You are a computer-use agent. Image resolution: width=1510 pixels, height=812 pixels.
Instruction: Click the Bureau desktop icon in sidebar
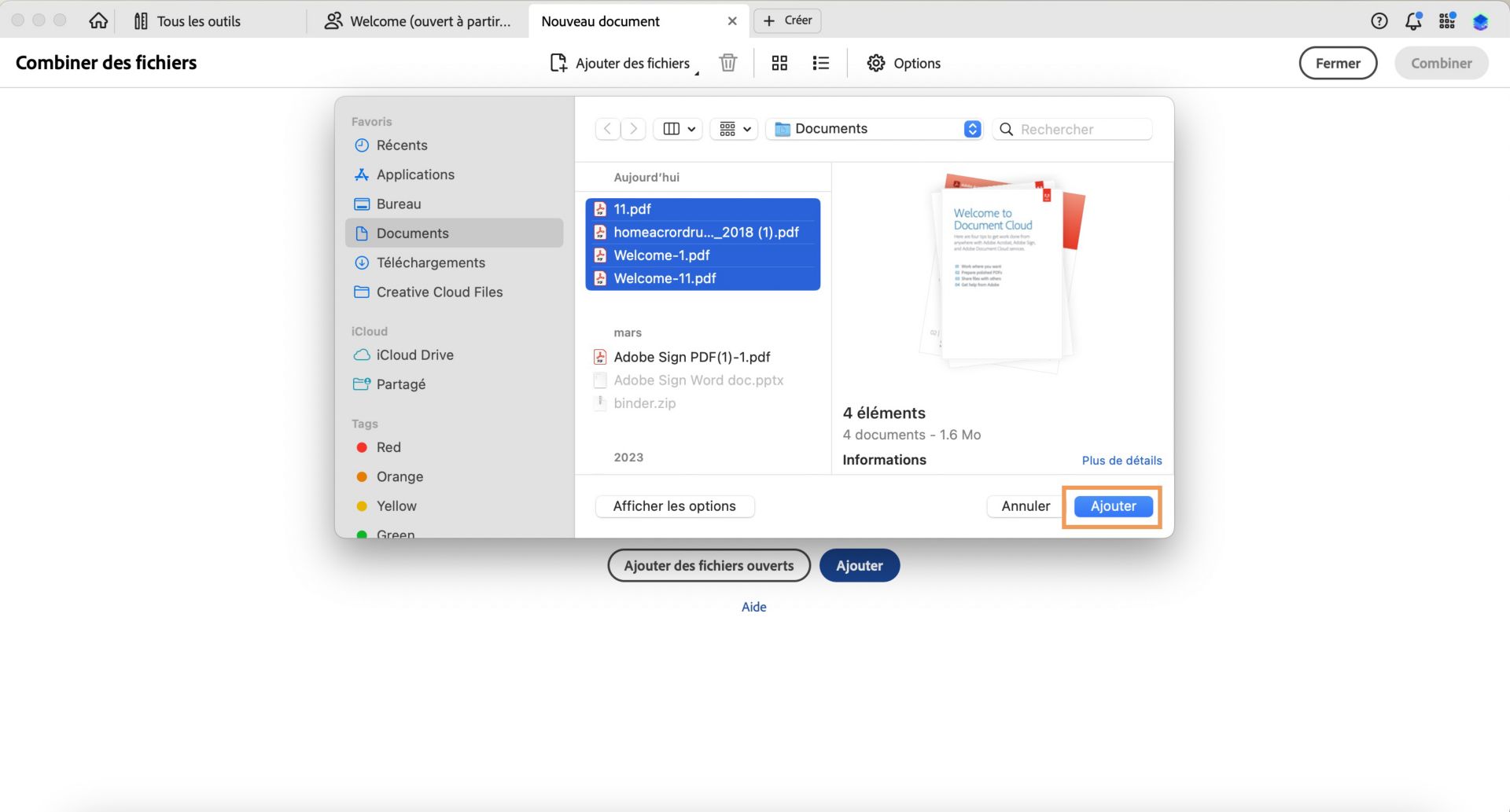[362, 204]
